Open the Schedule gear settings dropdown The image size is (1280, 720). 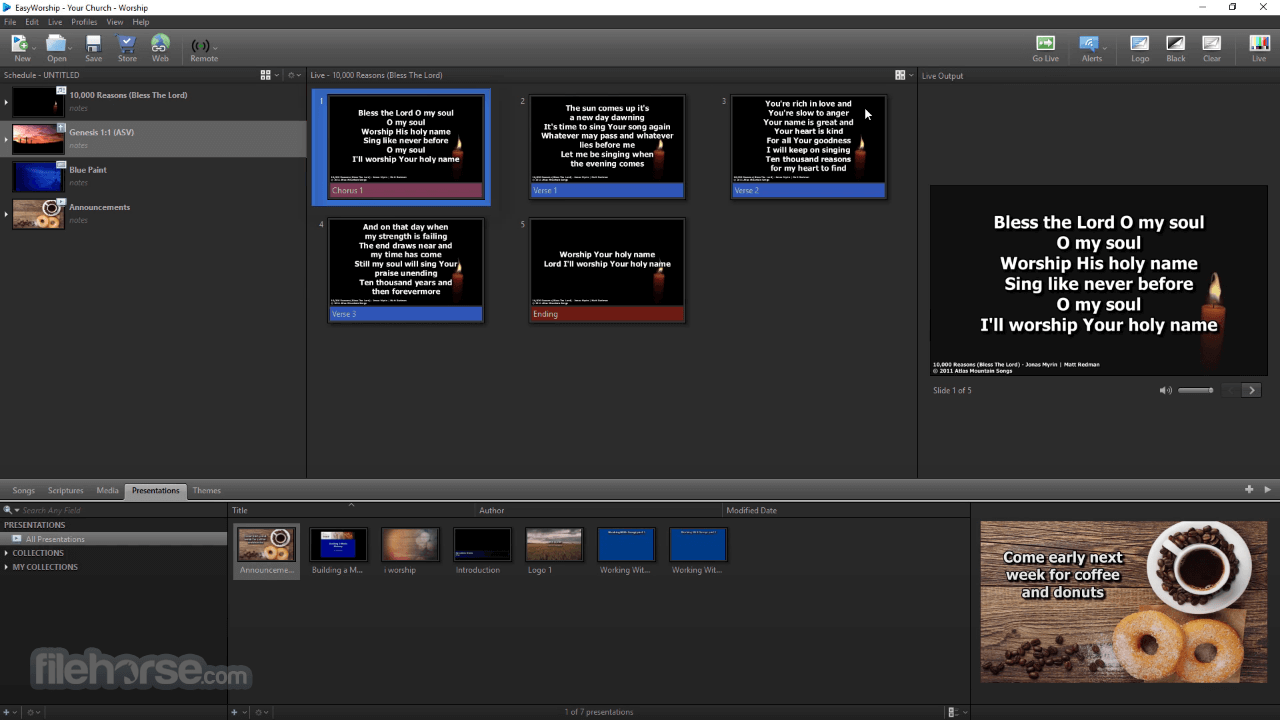point(294,75)
